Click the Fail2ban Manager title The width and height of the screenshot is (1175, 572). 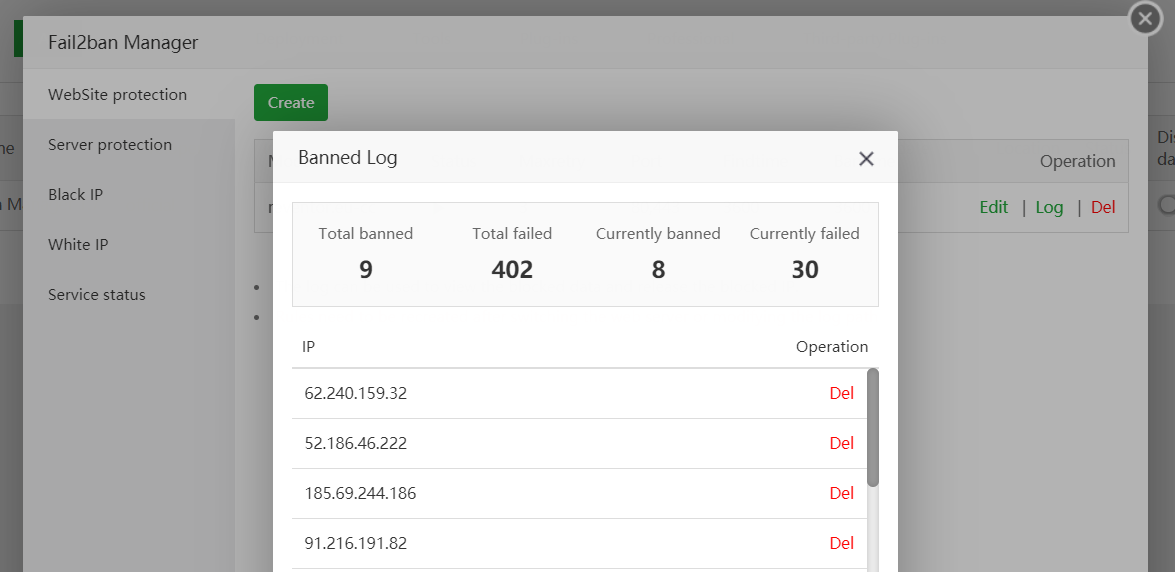(x=123, y=42)
